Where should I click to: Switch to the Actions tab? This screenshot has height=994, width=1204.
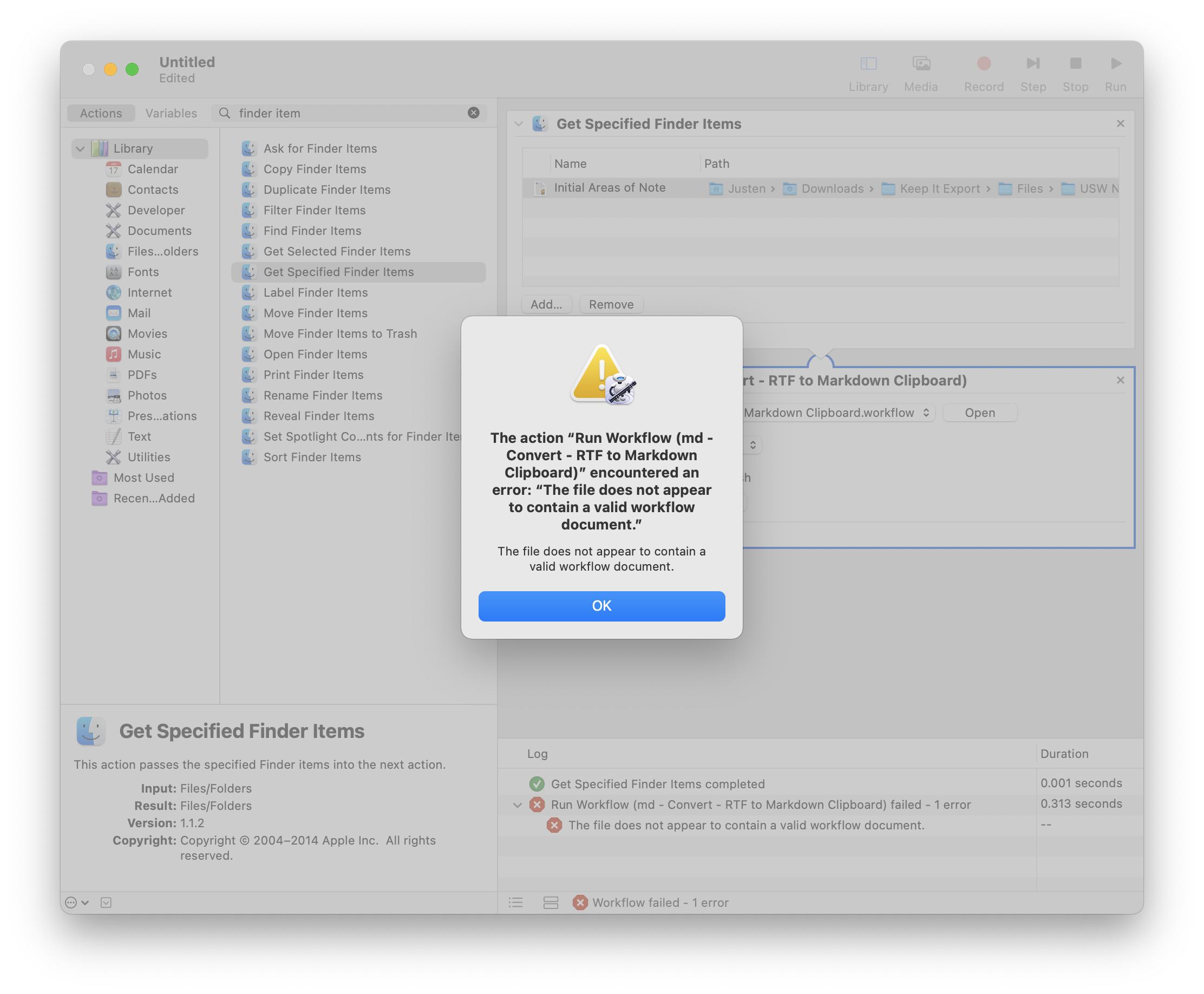101,113
